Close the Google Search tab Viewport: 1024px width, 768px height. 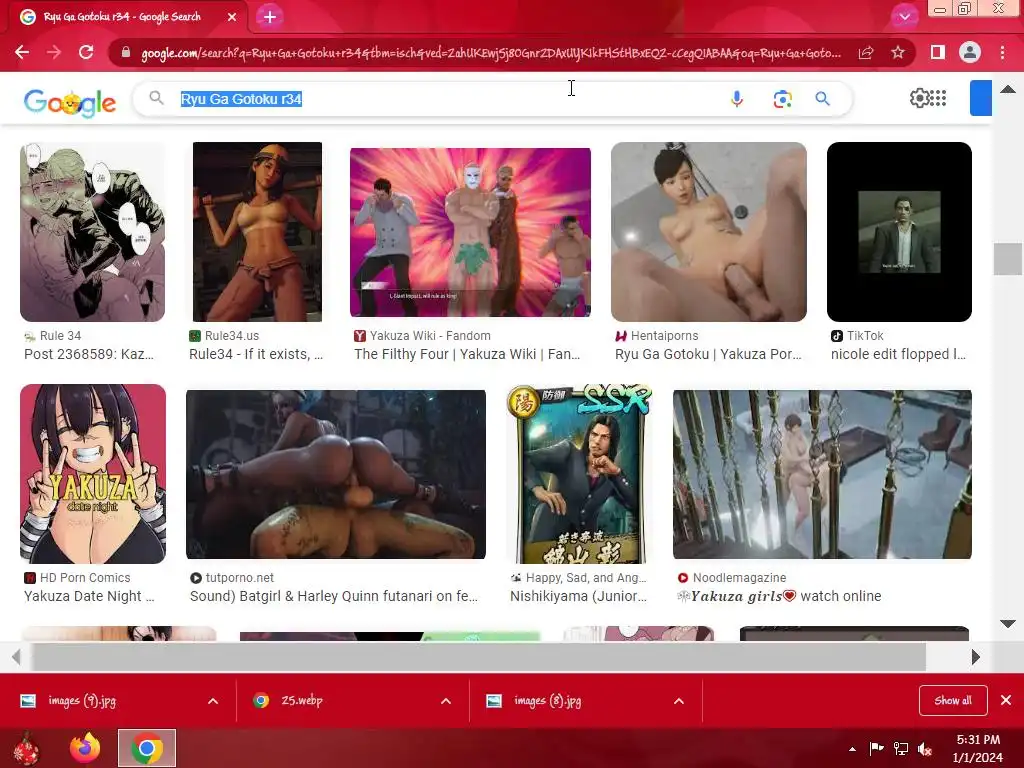tap(232, 17)
